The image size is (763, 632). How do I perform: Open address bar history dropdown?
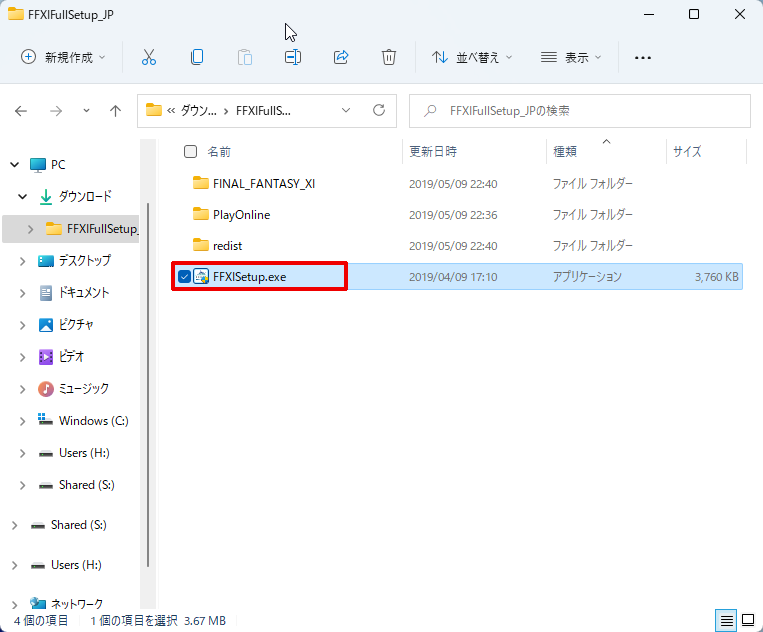[x=345, y=110]
